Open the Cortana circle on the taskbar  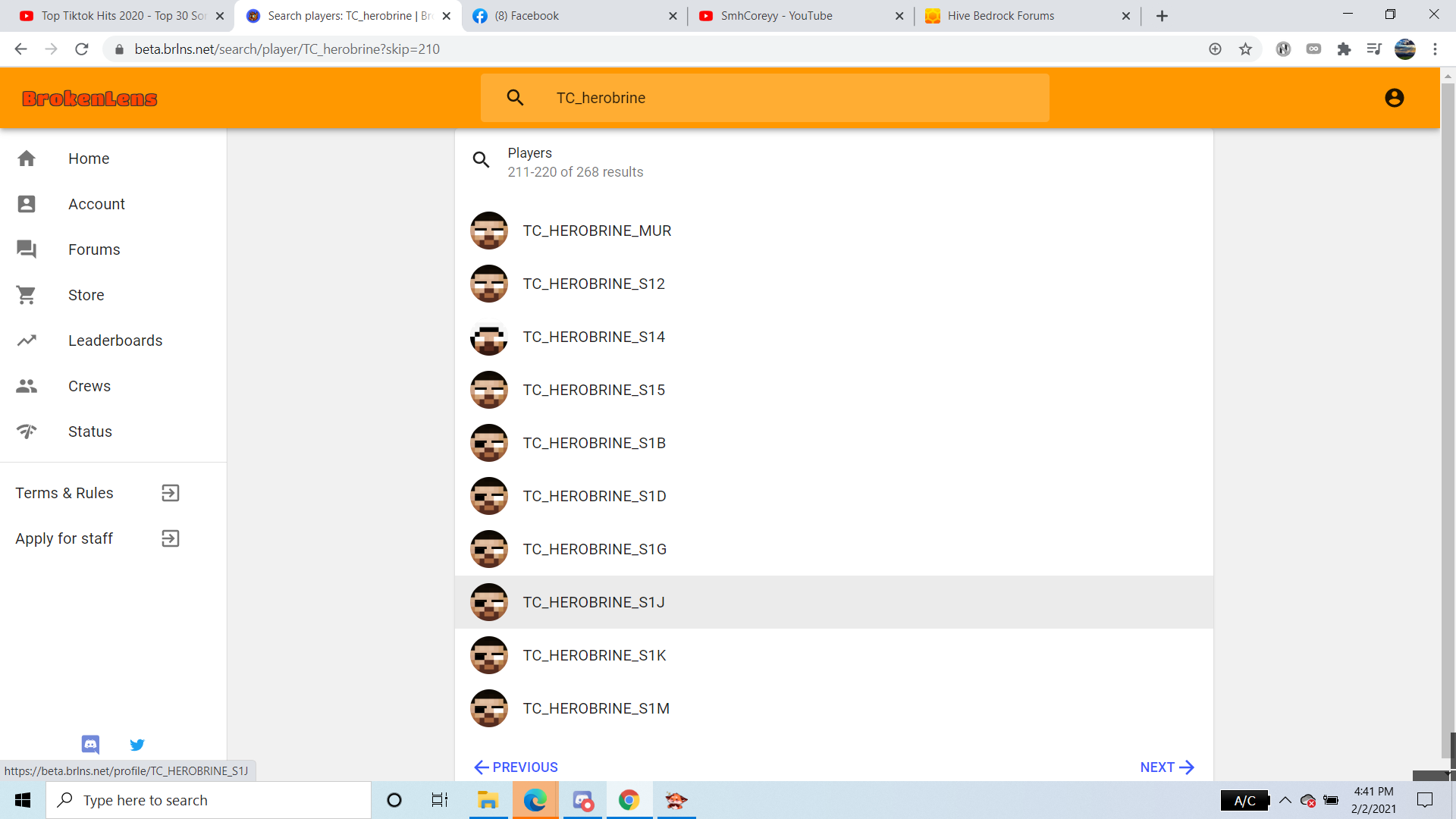(394, 800)
